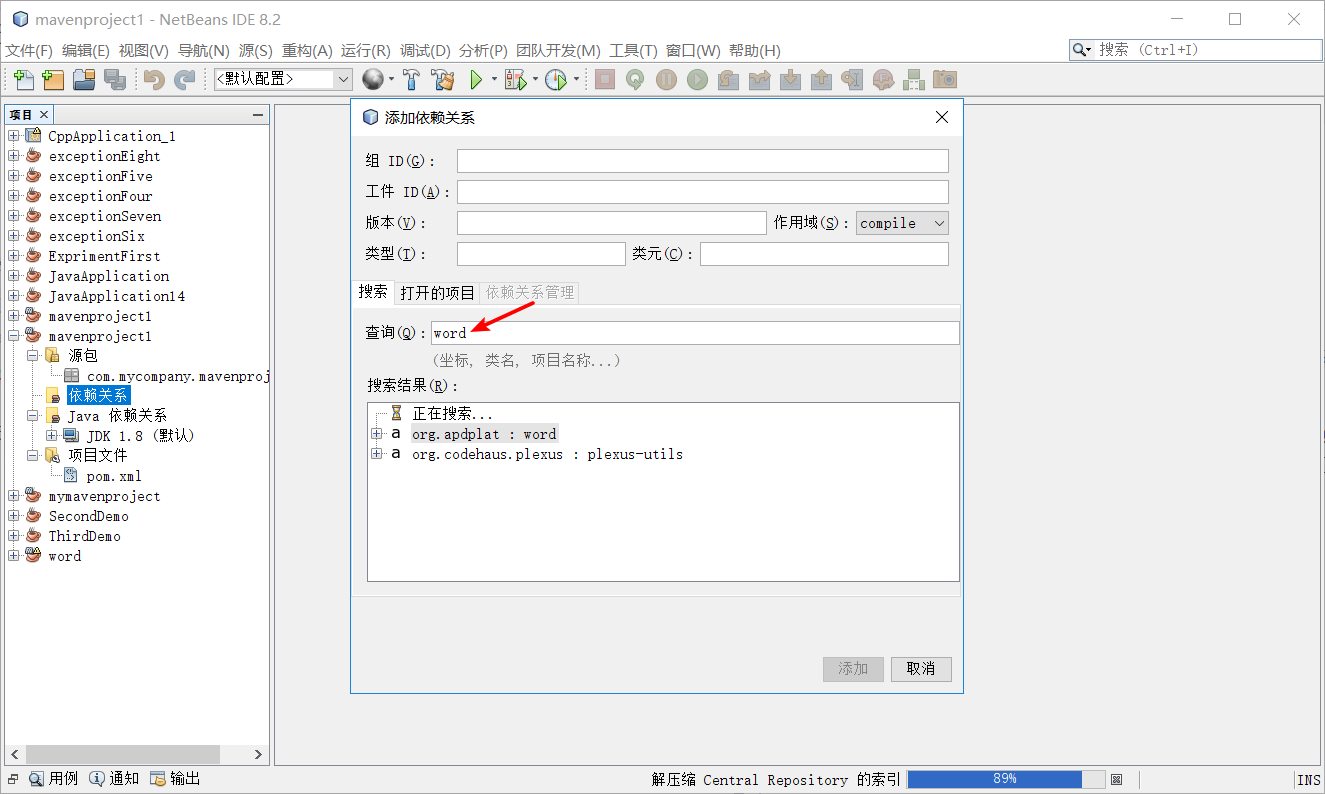Screen dimensions: 1325x794
Task: Click the Clean and Build broom icon
Action: click(x=442, y=80)
